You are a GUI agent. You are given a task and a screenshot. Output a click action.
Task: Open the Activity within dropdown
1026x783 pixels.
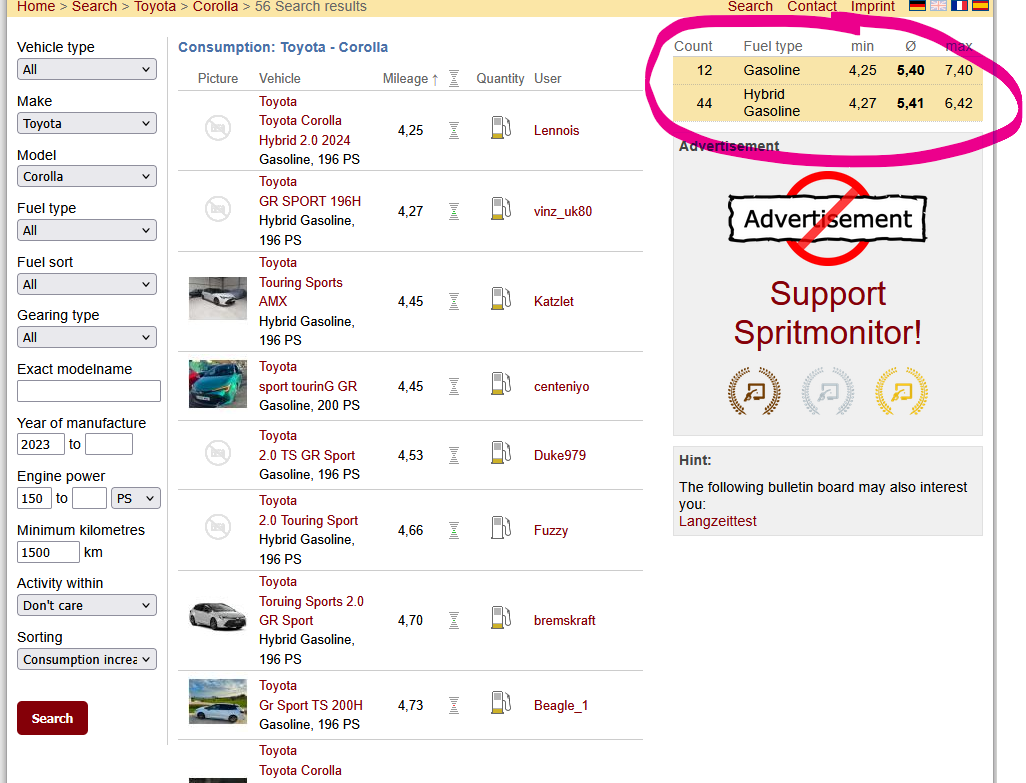(x=87, y=606)
